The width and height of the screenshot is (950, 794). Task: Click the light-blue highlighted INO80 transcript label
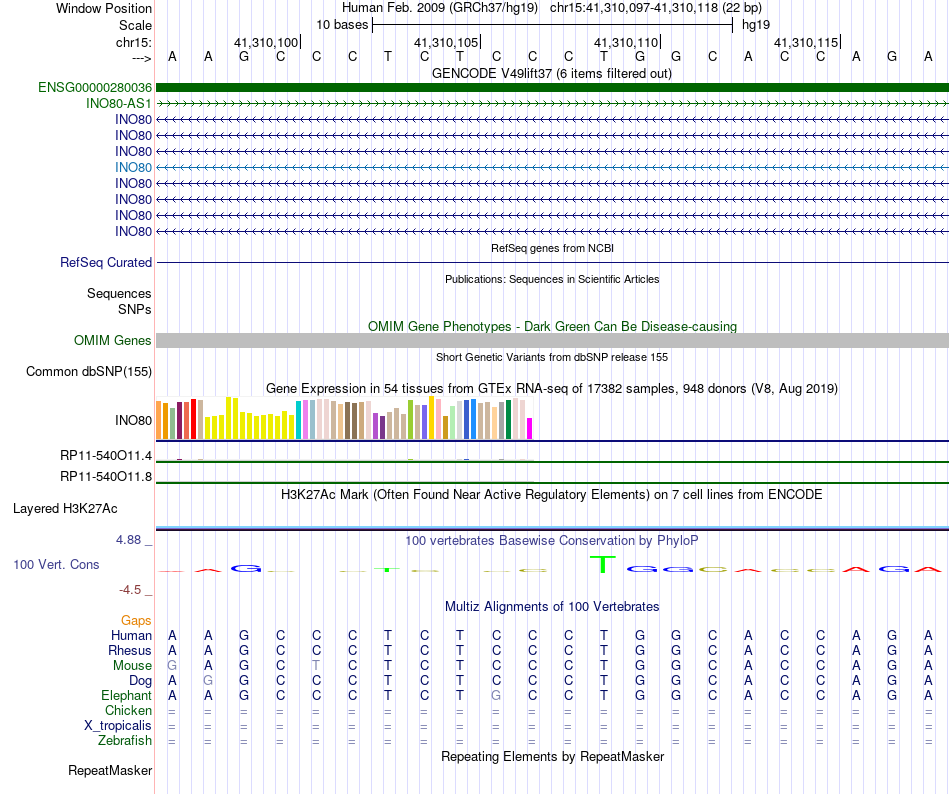coord(133,167)
